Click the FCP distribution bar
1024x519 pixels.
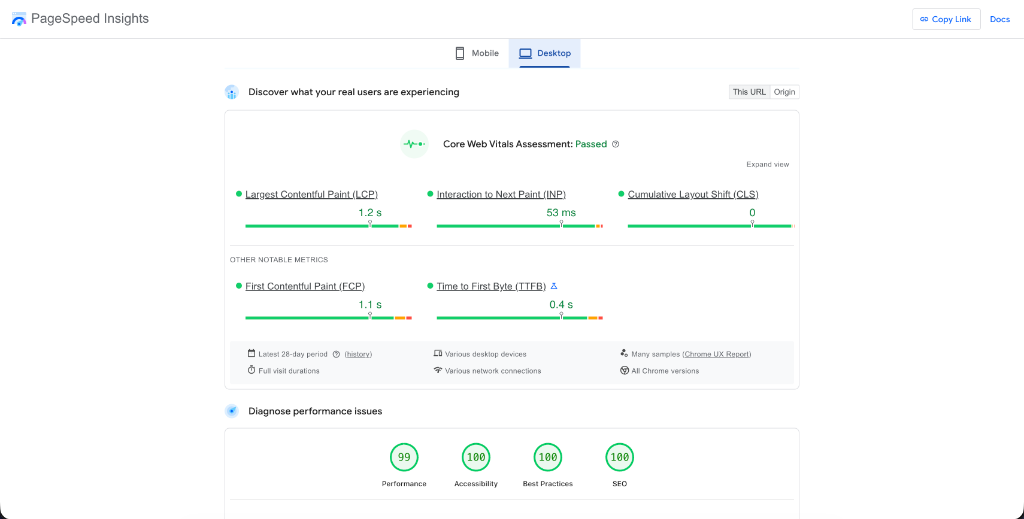(328, 318)
